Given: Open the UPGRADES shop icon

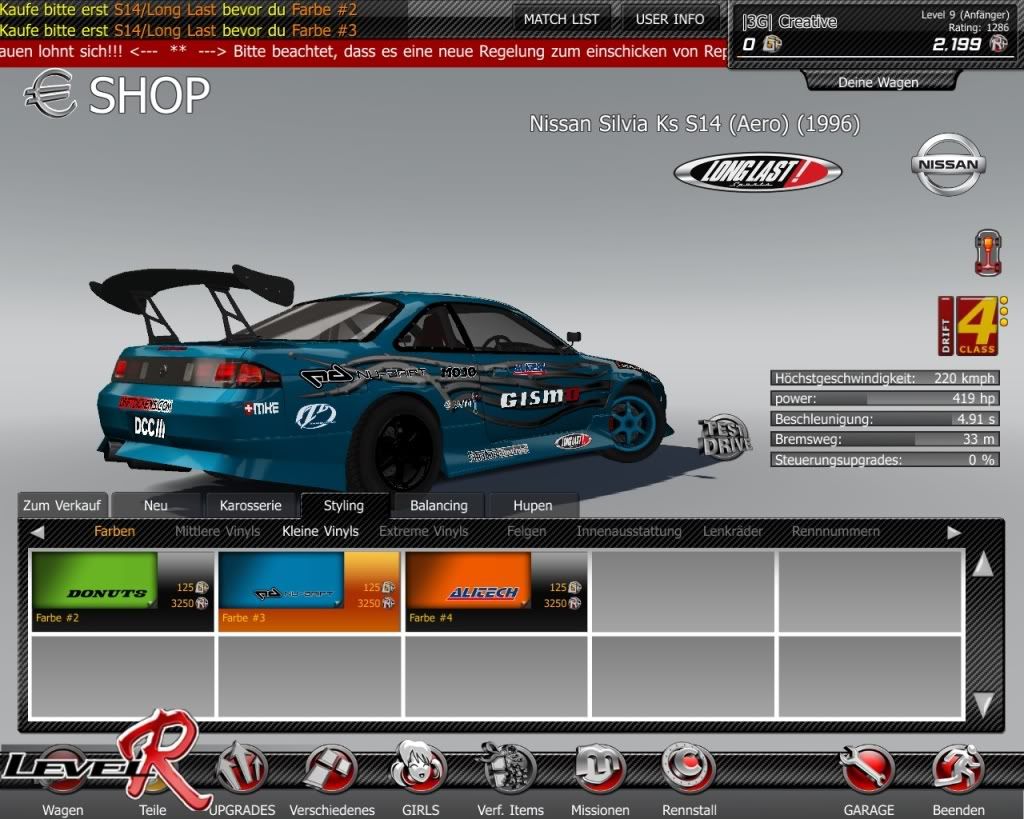Looking at the screenshot, I should pos(243,770).
